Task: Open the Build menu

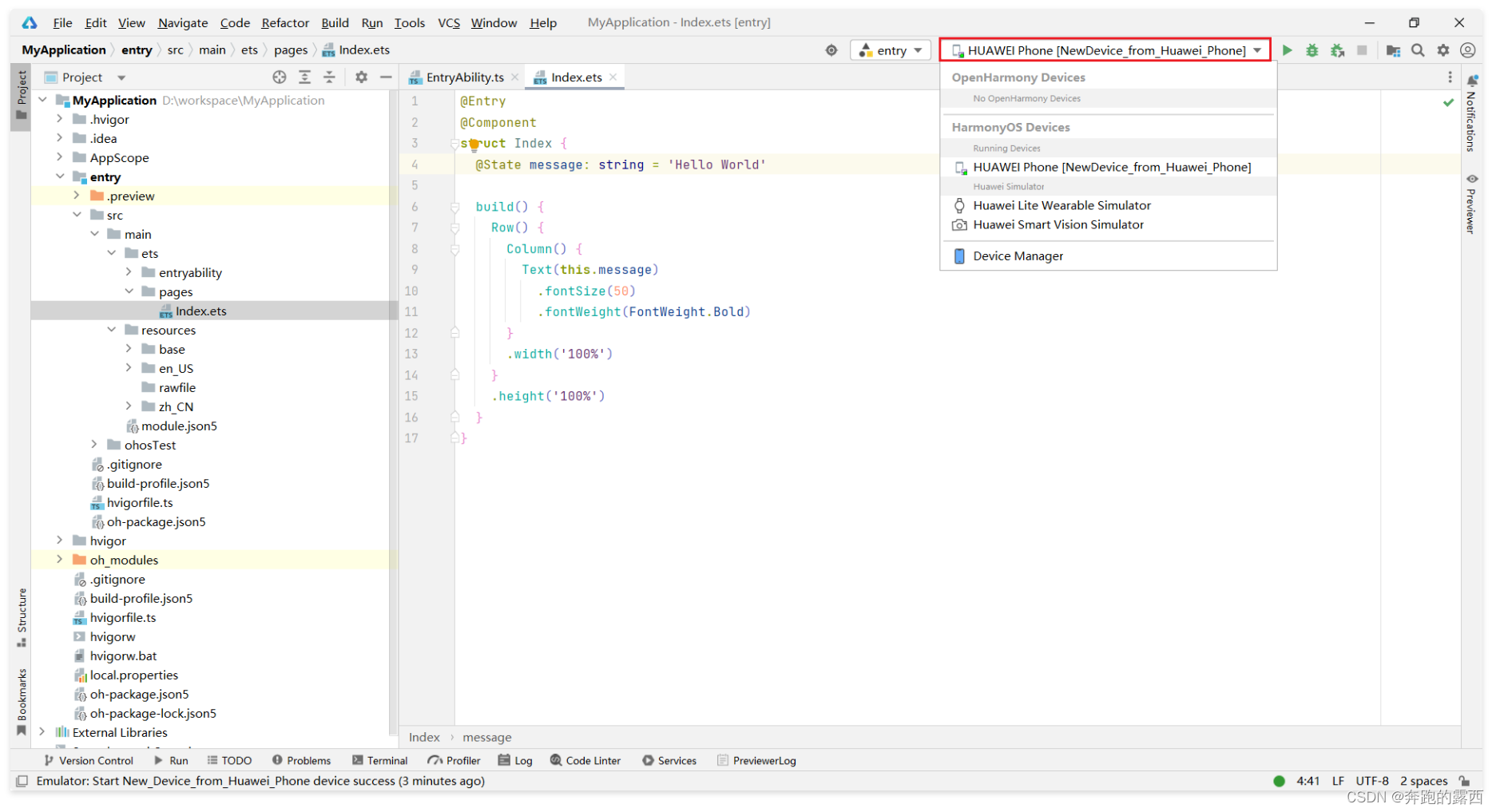Action: pos(335,22)
